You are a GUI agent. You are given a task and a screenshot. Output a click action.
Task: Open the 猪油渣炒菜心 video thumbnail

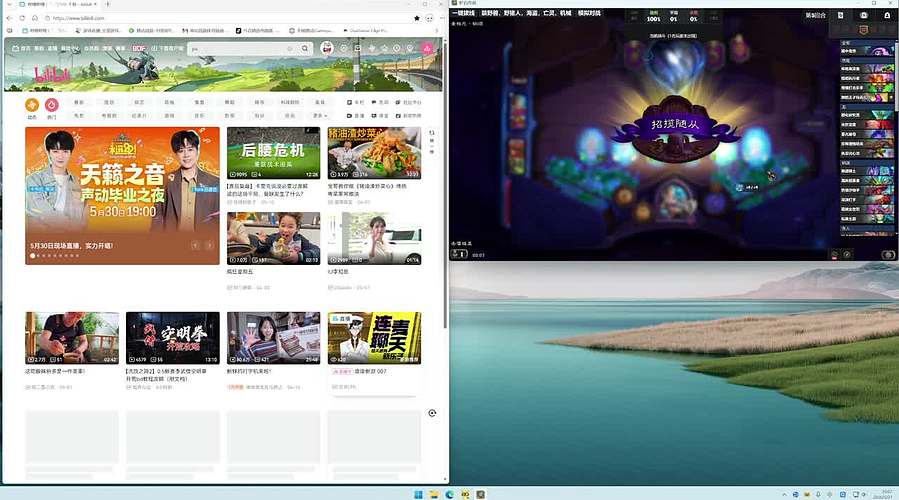click(x=374, y=153)
